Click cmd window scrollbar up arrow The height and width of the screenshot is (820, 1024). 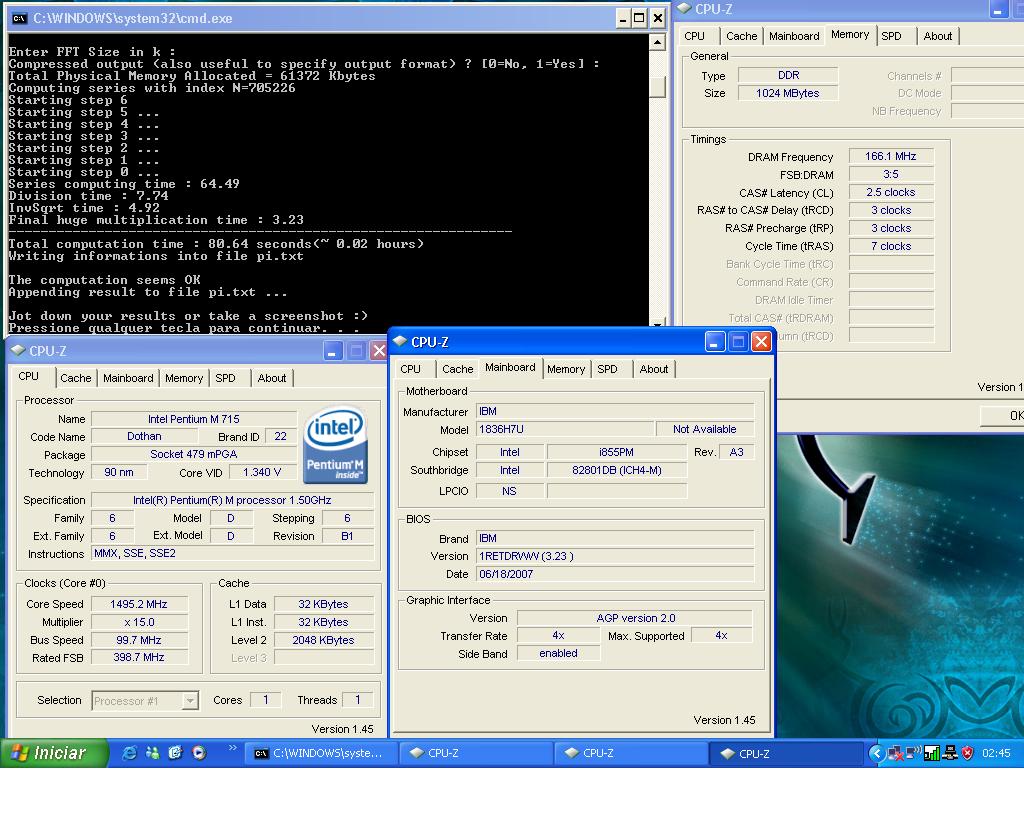point(657,43)
